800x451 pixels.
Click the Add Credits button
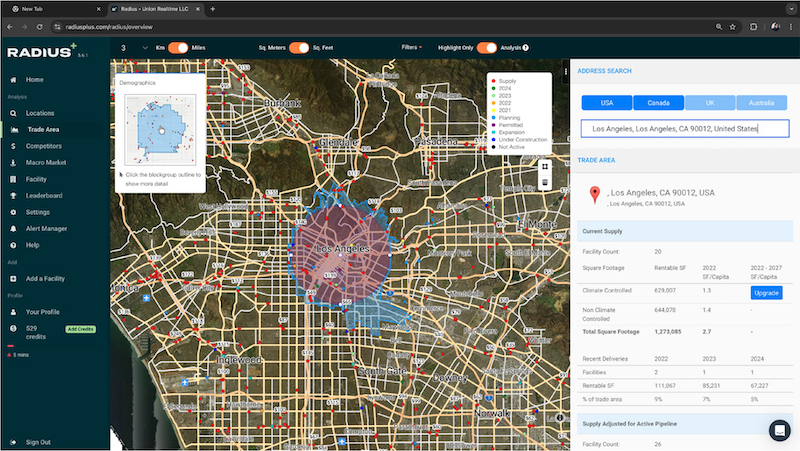coord(81,329)
